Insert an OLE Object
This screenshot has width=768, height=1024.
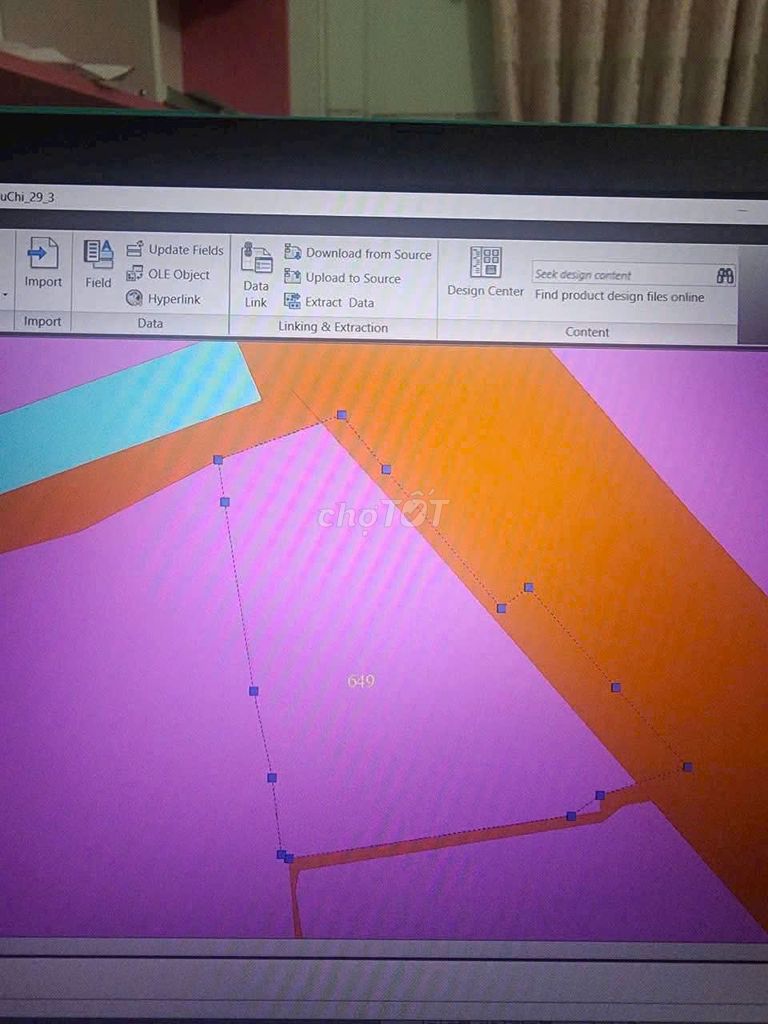135,274
